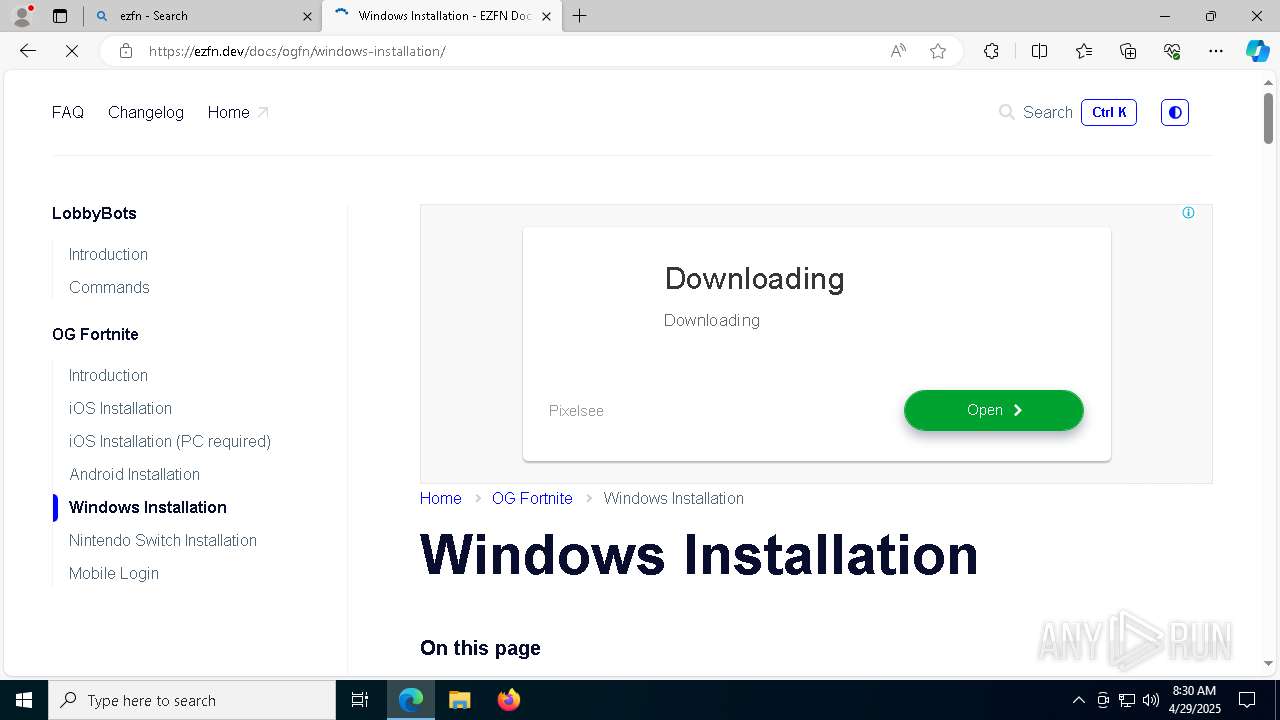This screenshot has height=720, width=1280.
Task: Click the LobbyBots sidebar heading
Action: [x=94, y=213]
